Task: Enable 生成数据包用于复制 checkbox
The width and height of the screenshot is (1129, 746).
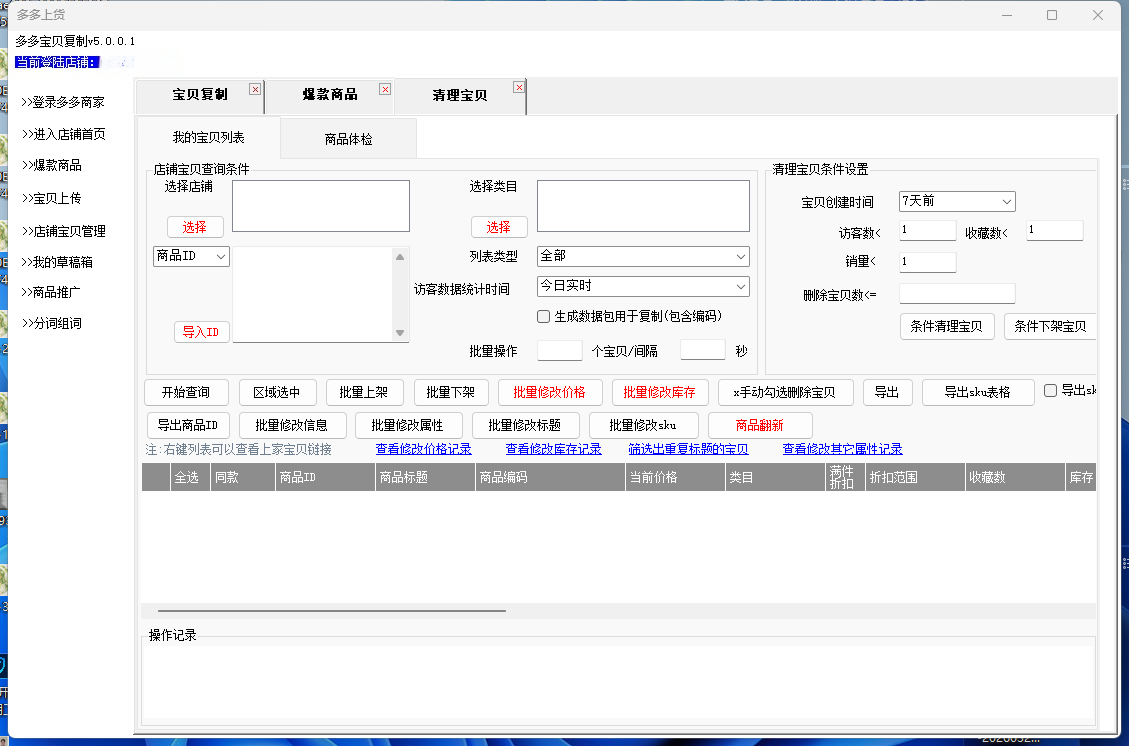Action: point(544,316)
